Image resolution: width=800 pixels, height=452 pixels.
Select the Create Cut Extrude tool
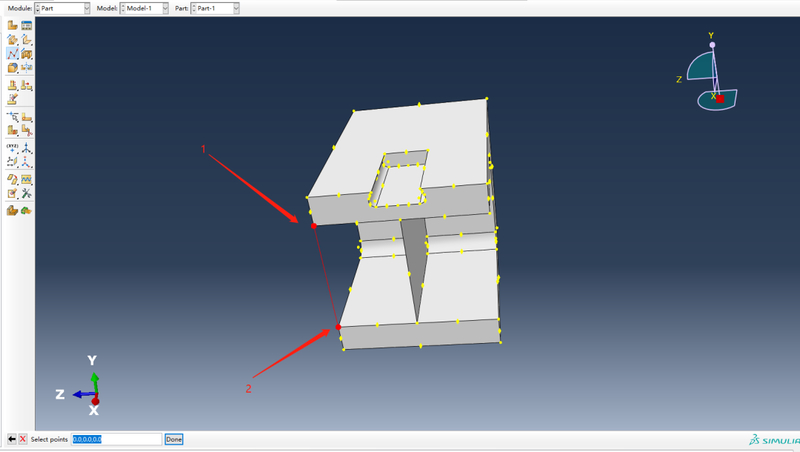click(27, 54)
